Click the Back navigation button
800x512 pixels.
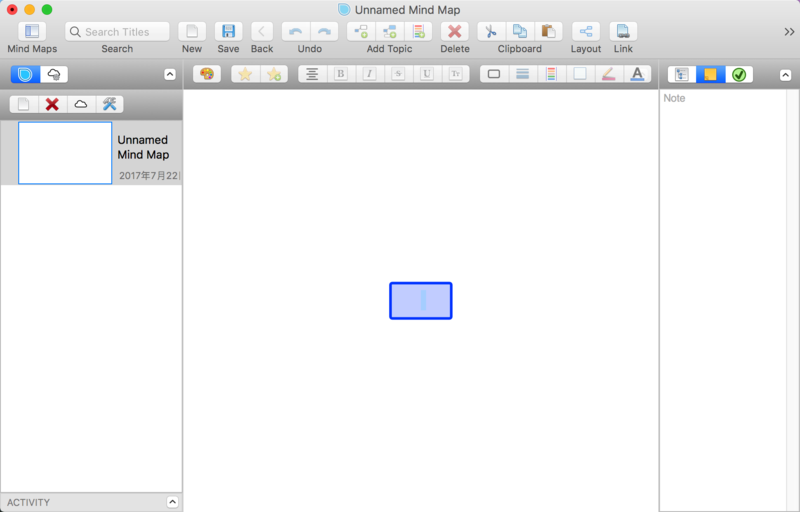[x=262, y=32]
